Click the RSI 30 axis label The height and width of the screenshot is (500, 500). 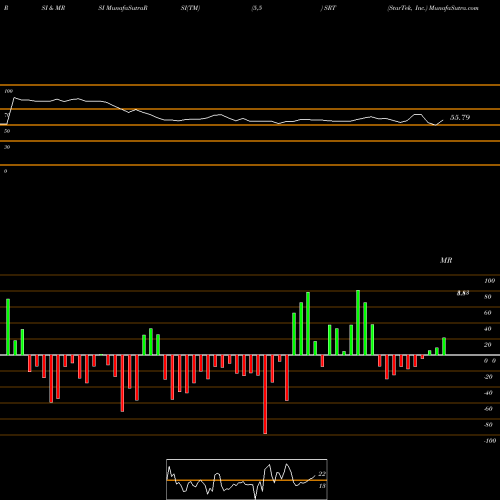(7, 147)
